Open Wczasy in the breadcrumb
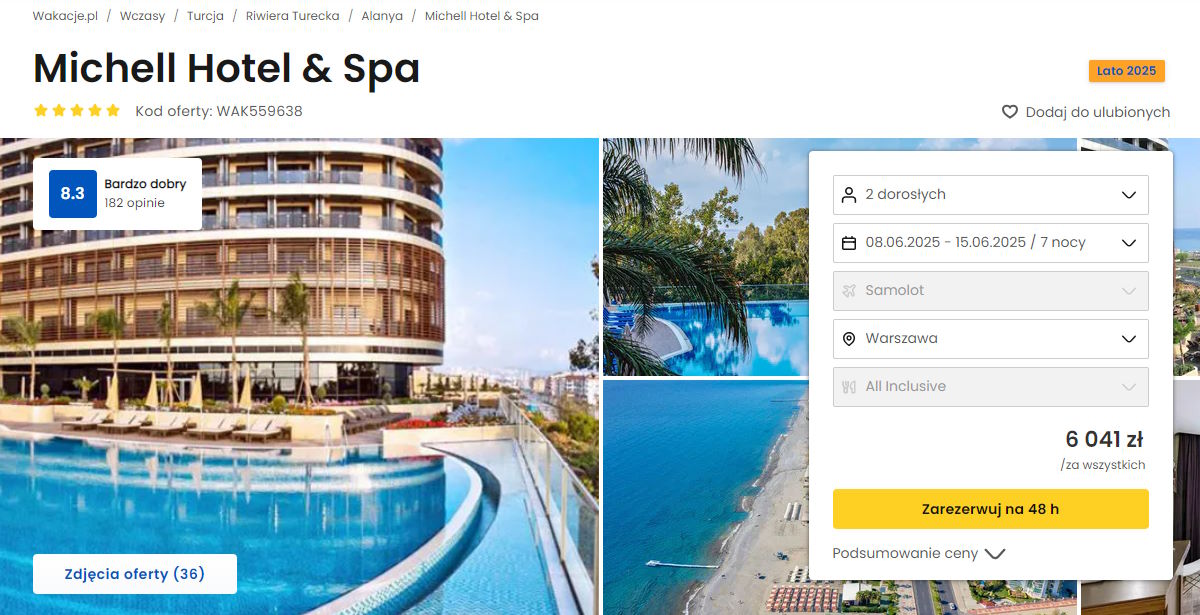The height and width of the screenshot is (615, 1200). pos(142,16)
